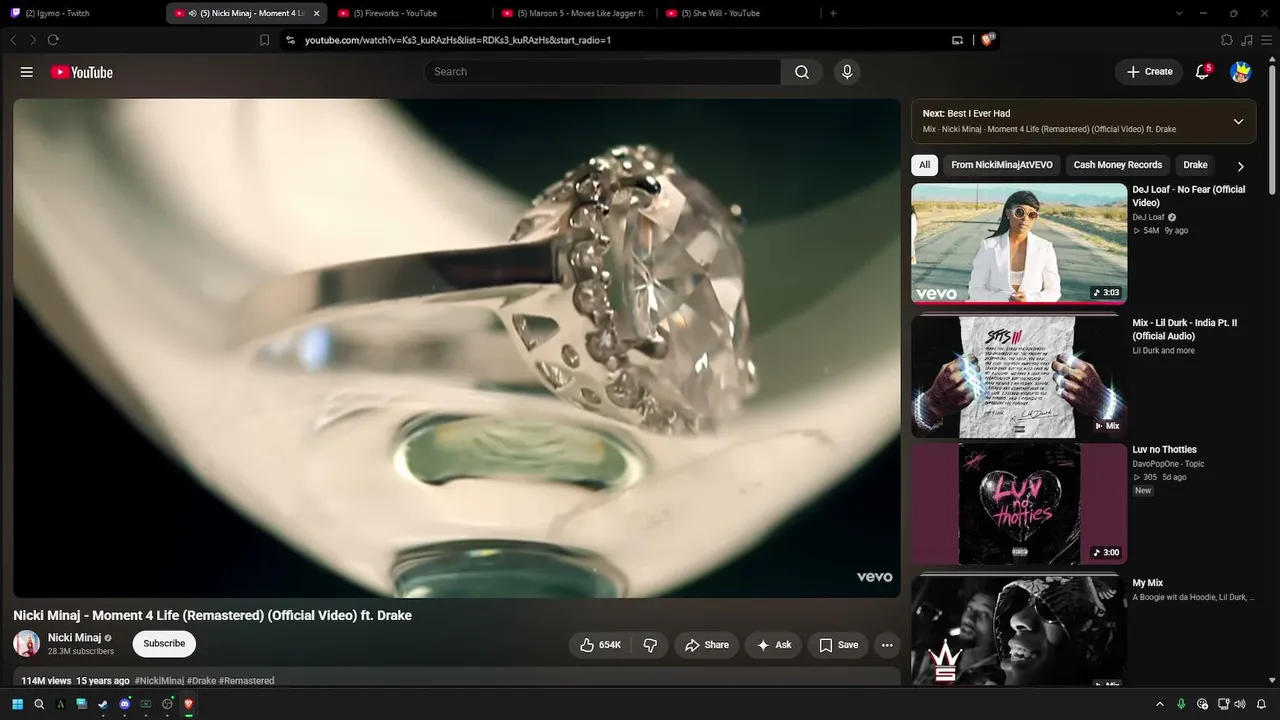Screen dimensions: 1280x720
Task: Dislike this video
Action: point(650,645)
